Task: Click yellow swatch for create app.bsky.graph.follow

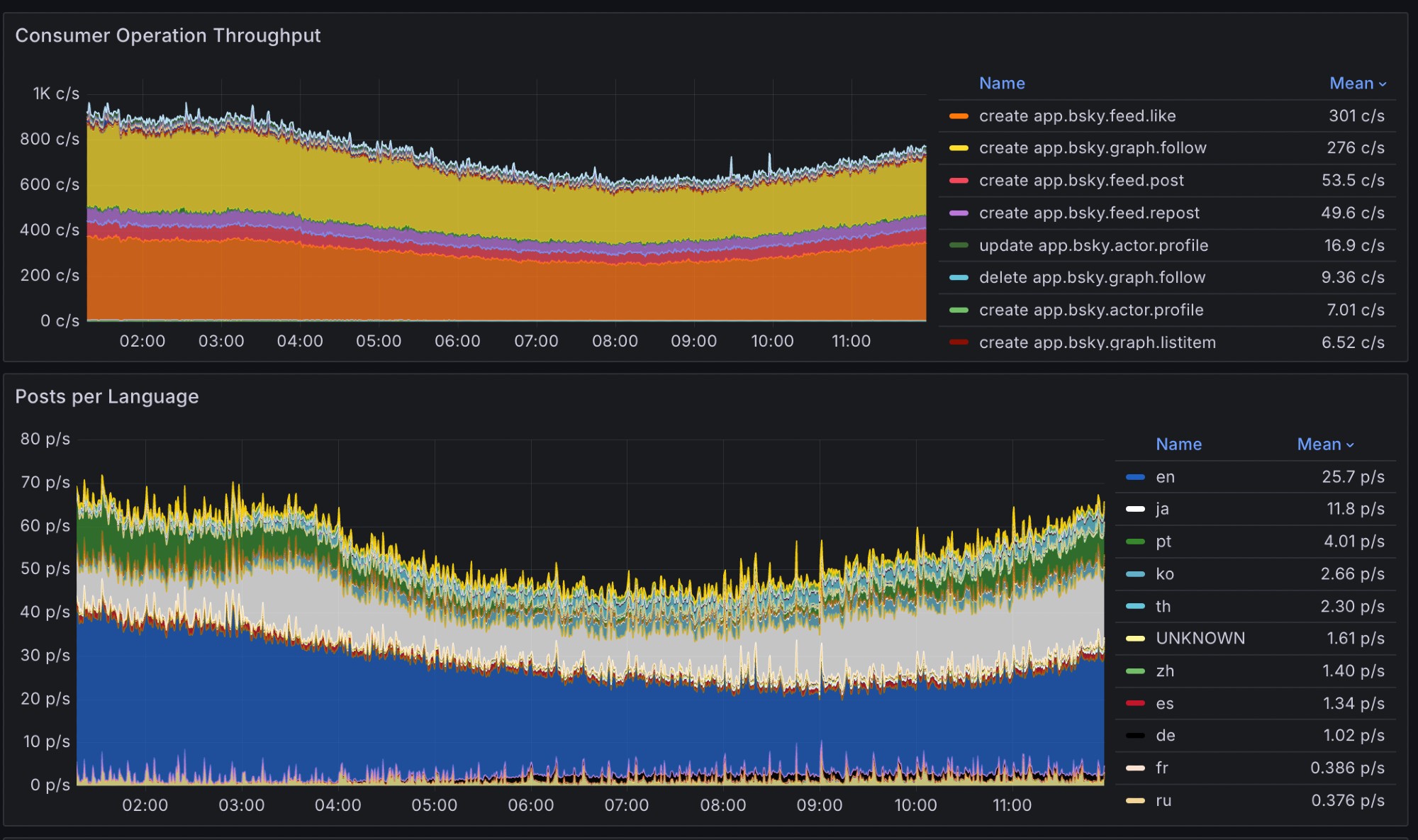Action: 959,148
